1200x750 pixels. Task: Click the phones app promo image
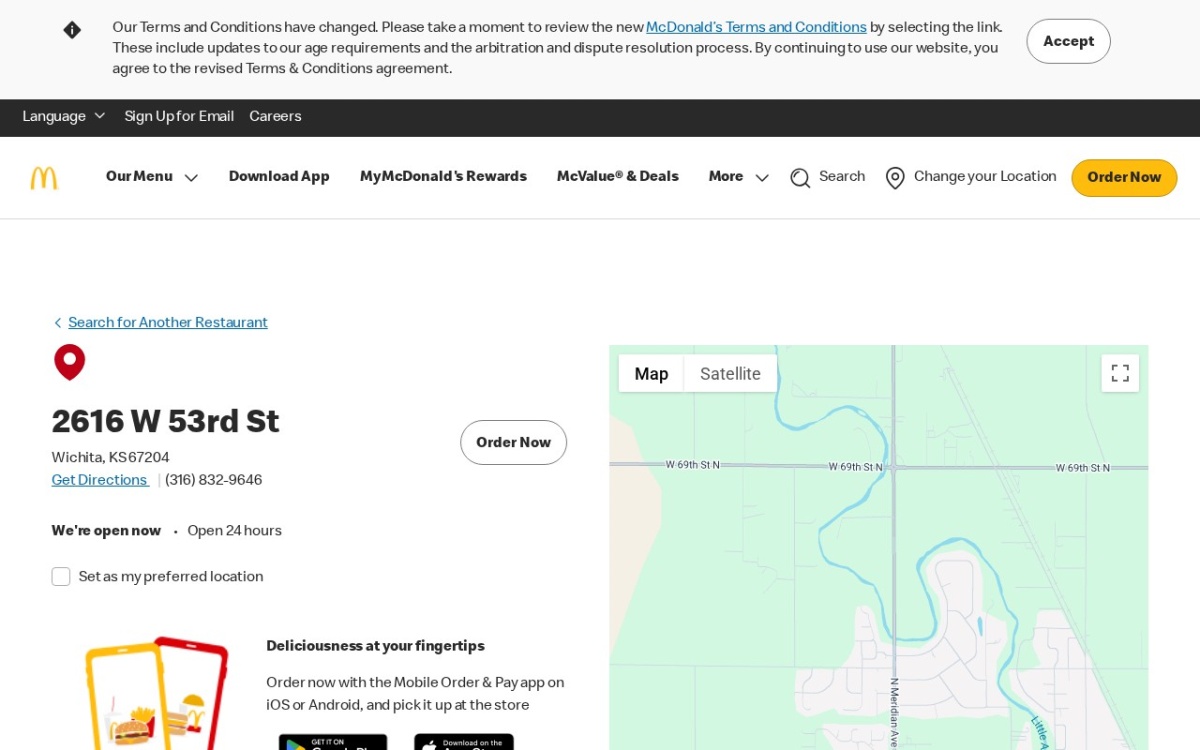(157, 693)
